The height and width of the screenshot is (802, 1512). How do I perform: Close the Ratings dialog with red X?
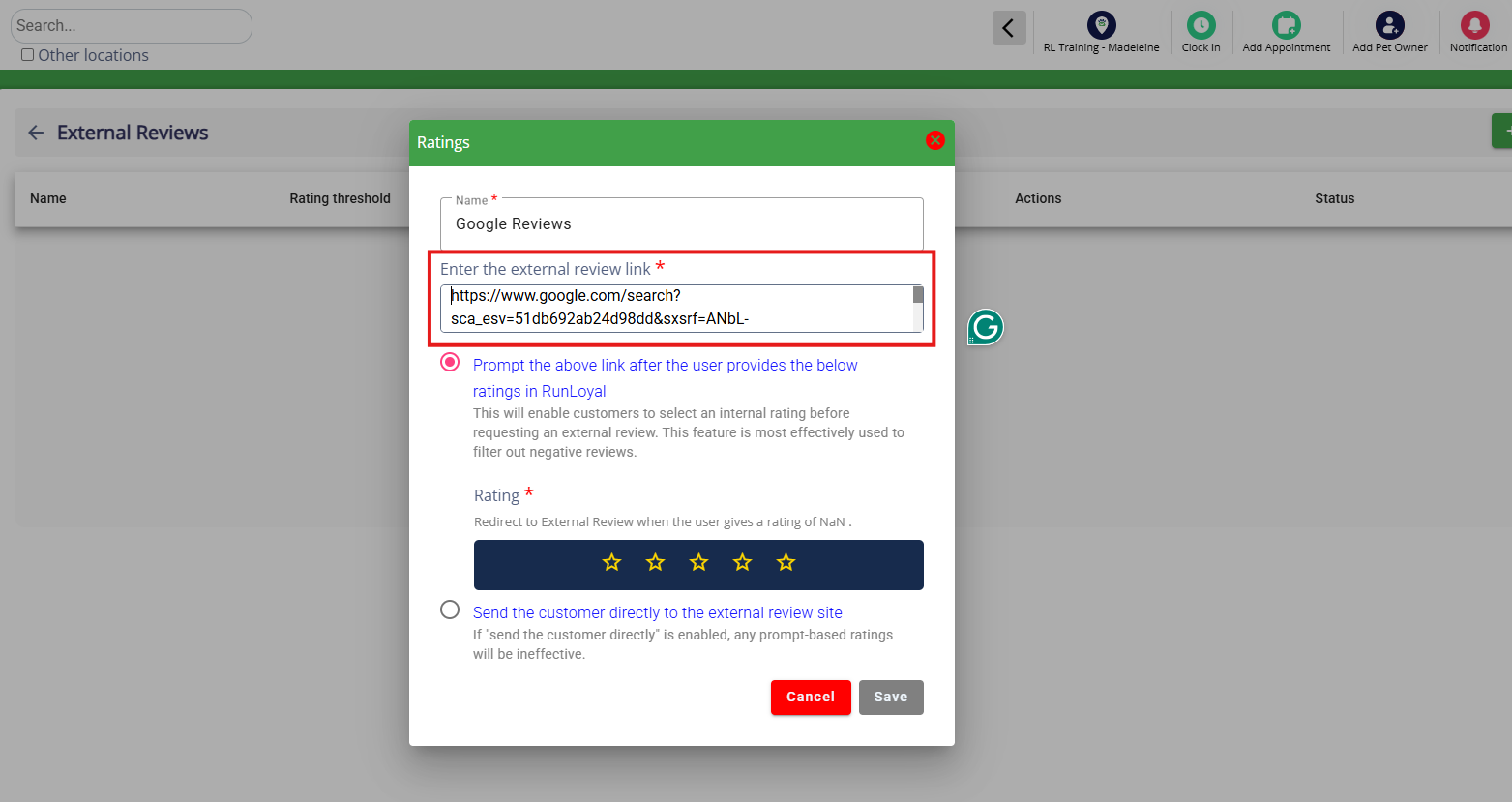point(935,140)
